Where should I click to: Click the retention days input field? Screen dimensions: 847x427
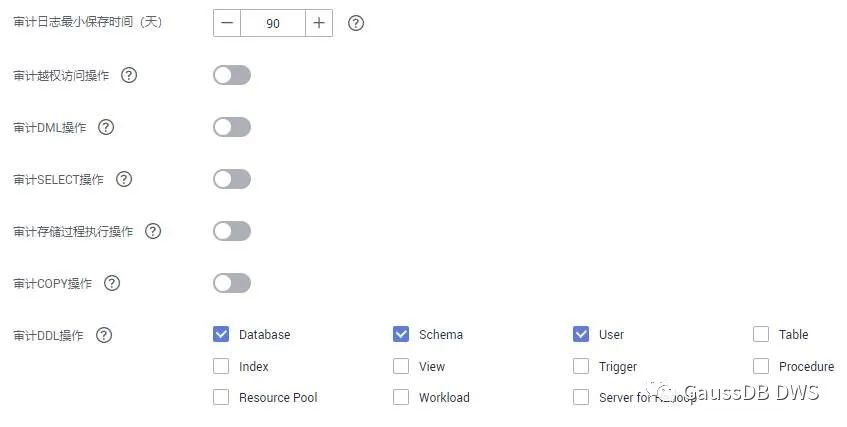coord(273,23)
